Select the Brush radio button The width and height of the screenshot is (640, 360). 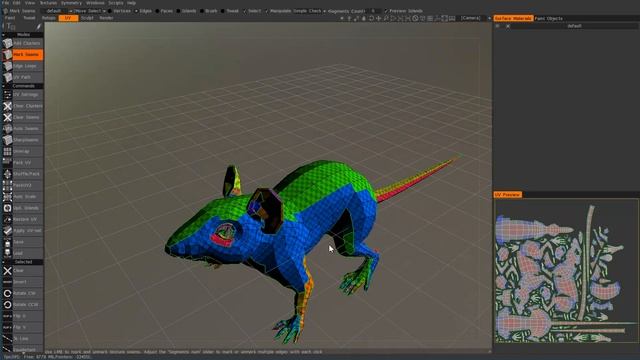pyautogui.click(x=202, y=11)
